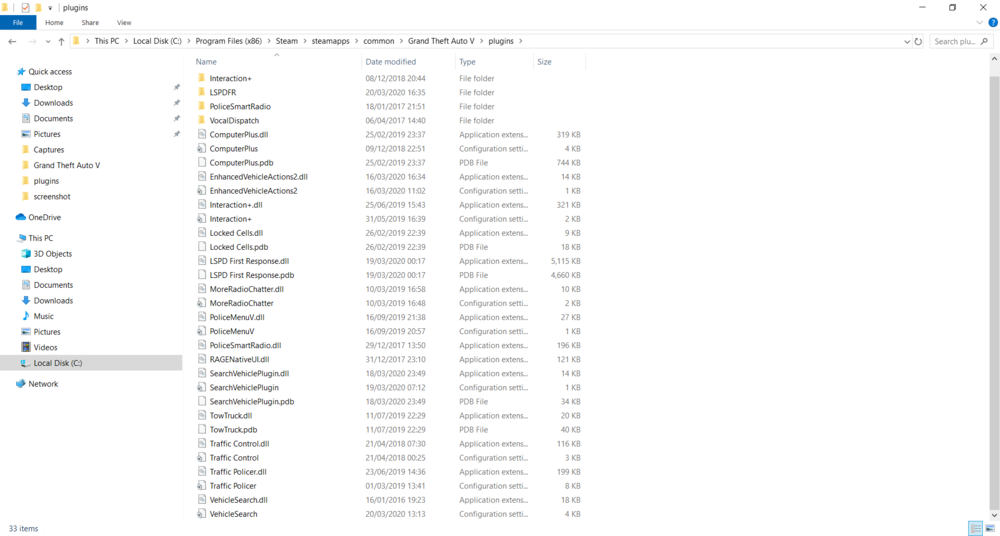Screen dimensions: 1000x536
Task: Open the File ribbon tab
Action: pos(18,22)
